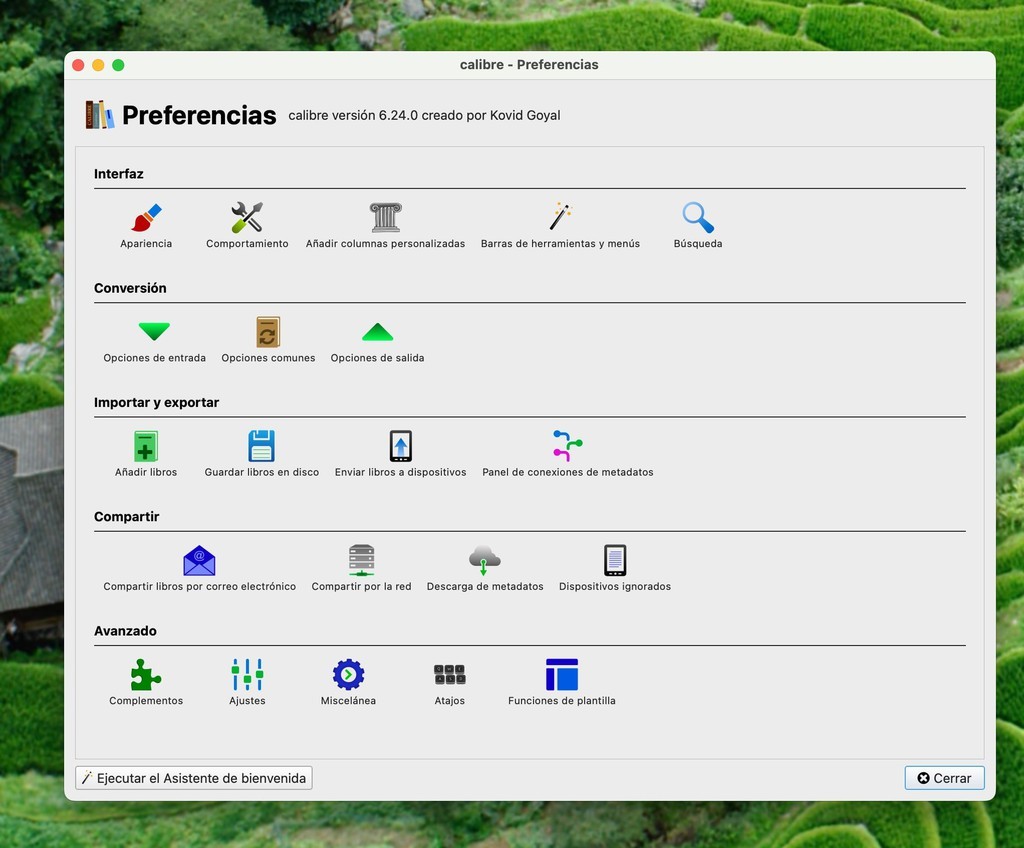
Task: Click the Preferencias title text
Action: [199, 115]
